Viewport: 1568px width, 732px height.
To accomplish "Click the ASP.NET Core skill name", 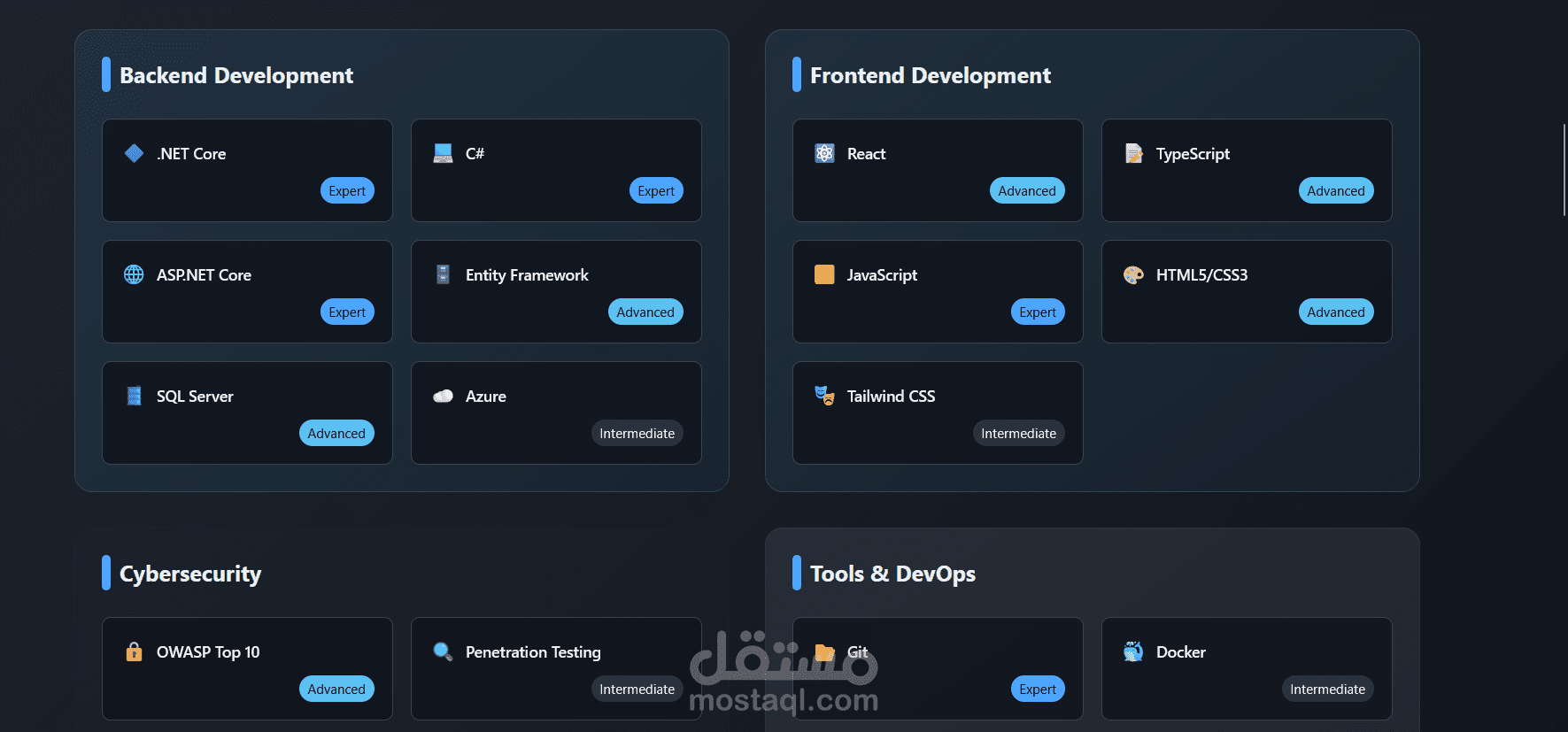I will pyautogui.click(x=204, y=274).
